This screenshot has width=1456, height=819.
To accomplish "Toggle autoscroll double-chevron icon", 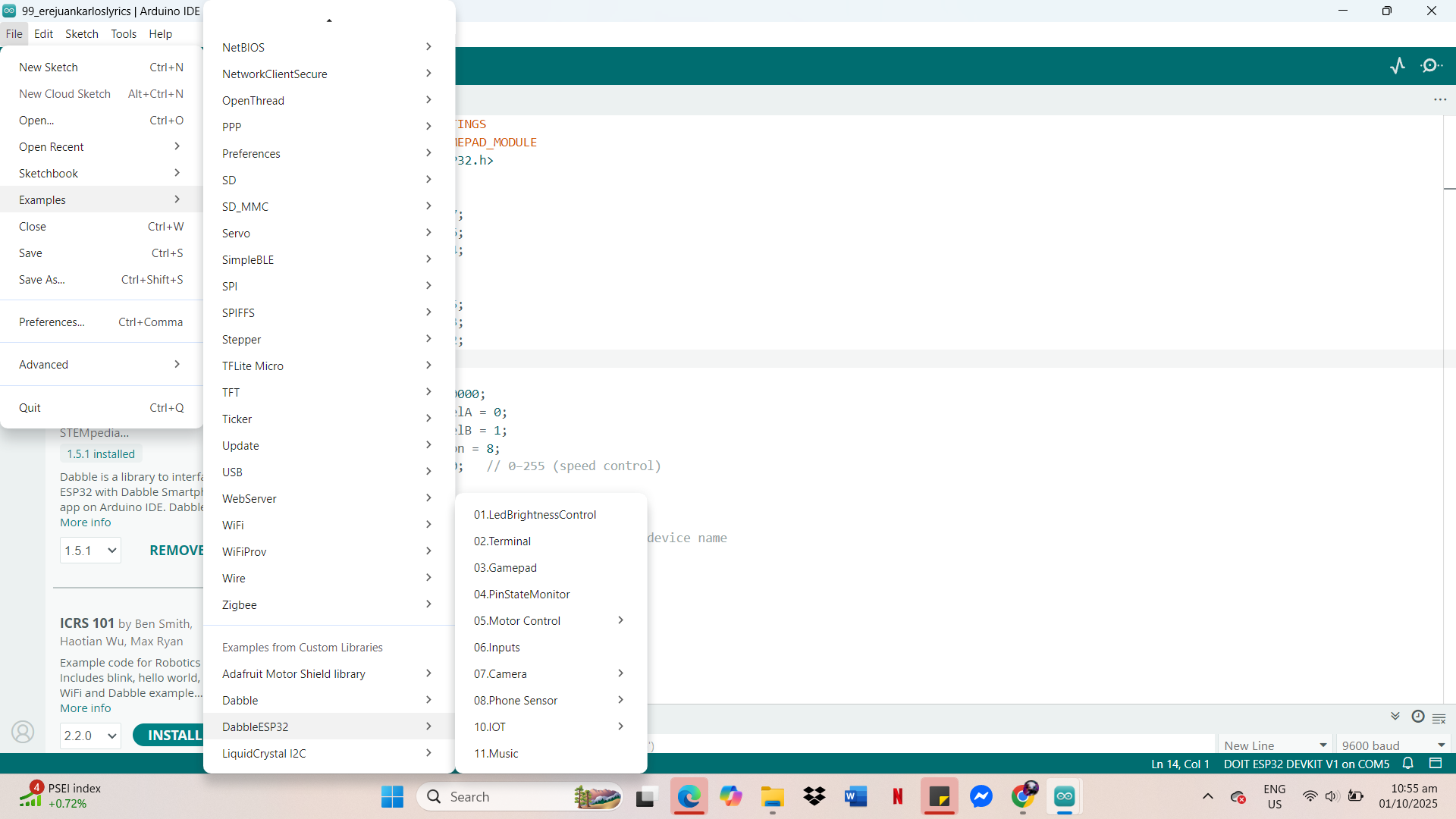I will 1395,717.
